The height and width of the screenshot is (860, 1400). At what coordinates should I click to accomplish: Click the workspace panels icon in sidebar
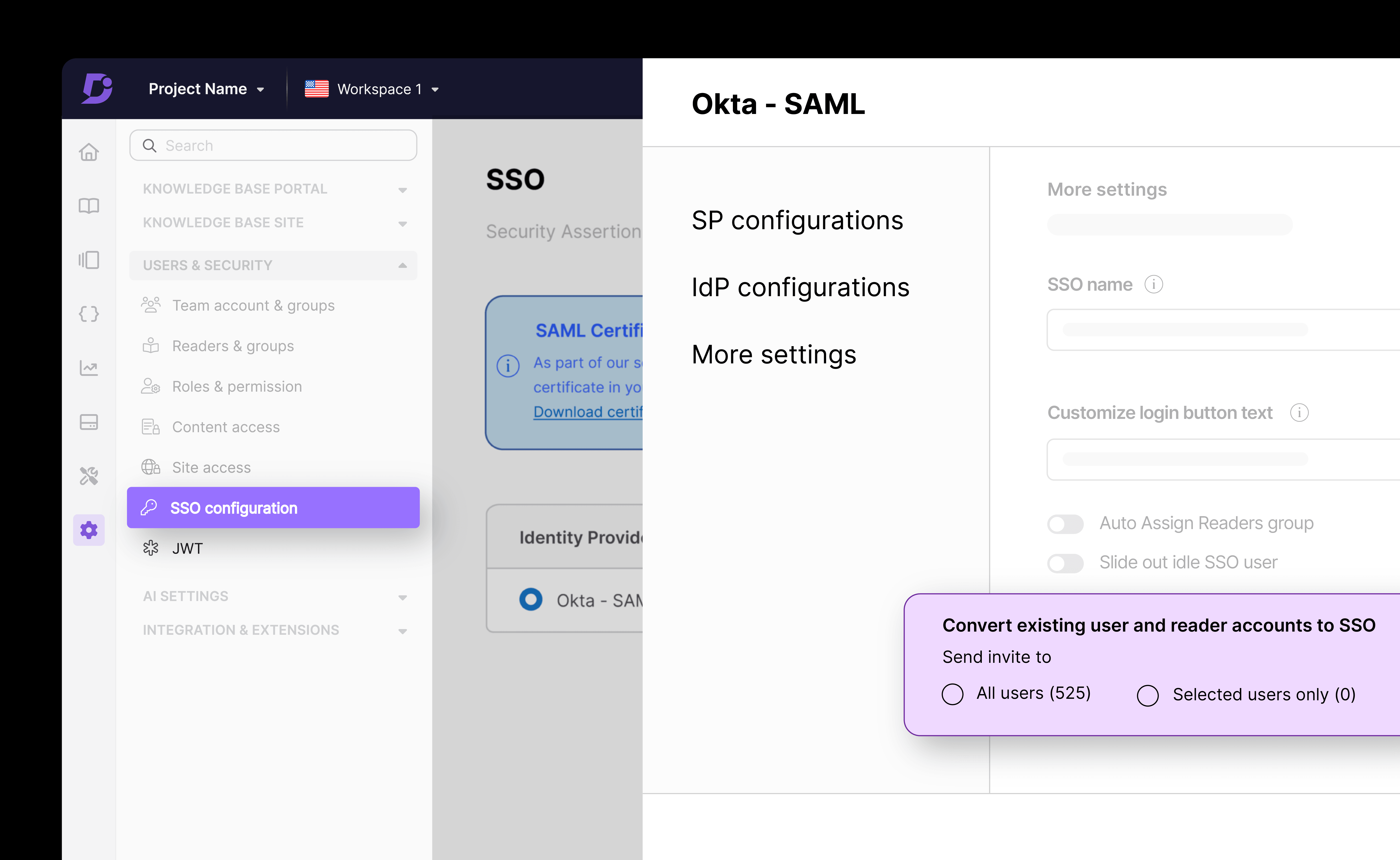(x=89, y=260)
